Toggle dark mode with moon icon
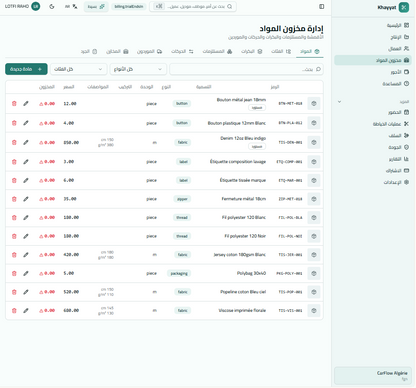The width and height of the screenshot is (416, 388). coord(52,7)
